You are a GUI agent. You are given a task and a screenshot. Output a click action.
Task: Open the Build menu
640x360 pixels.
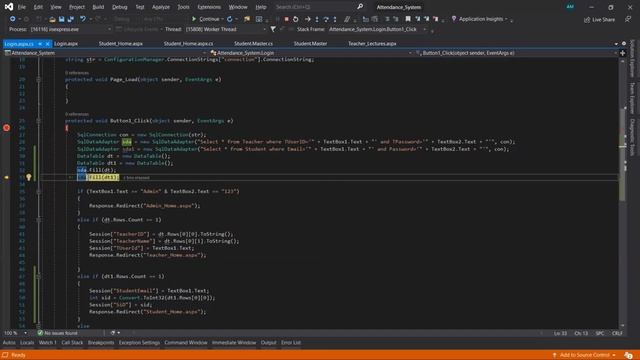point(98,7)
